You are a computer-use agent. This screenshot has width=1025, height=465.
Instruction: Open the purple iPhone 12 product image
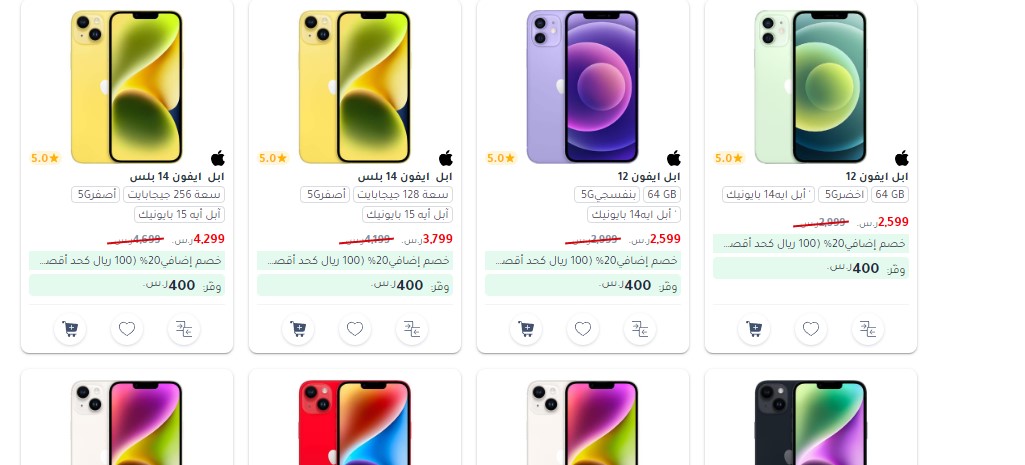click(582, 86)
